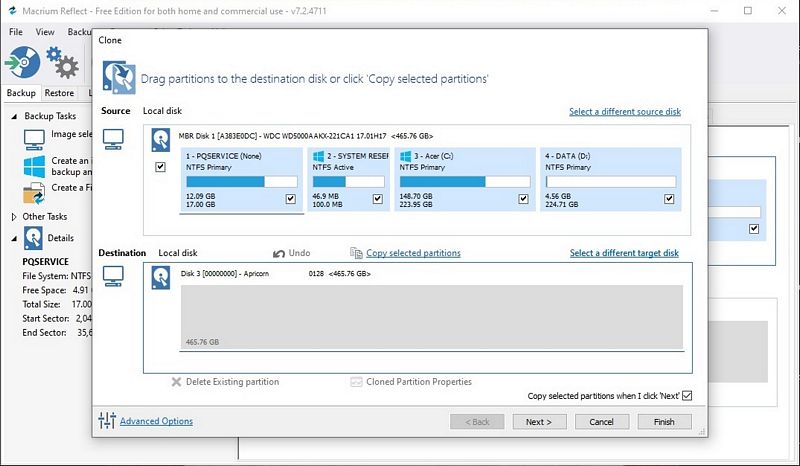Click the Image selected disks monitor icon
Screen dimensions: 800x466
pos(34,139)
